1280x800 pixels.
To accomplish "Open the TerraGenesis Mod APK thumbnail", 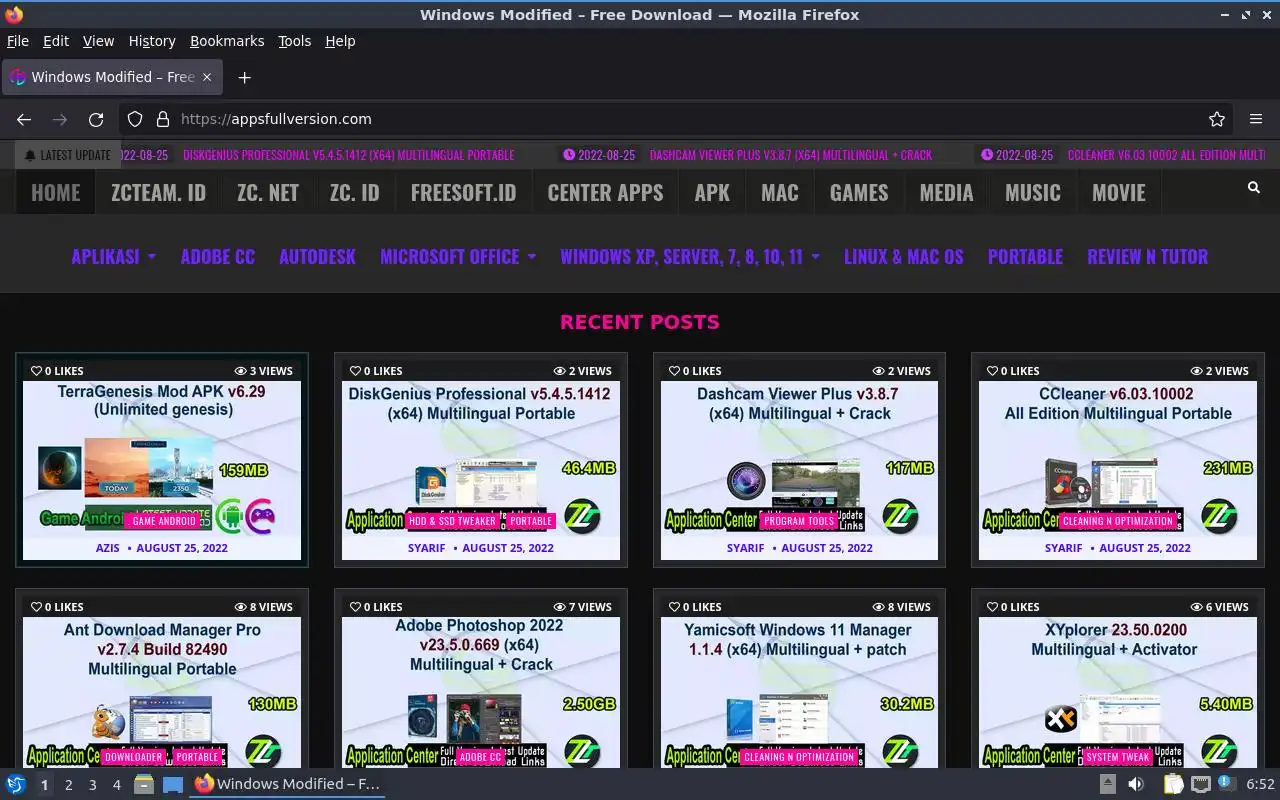I will [x=162, y=470].
